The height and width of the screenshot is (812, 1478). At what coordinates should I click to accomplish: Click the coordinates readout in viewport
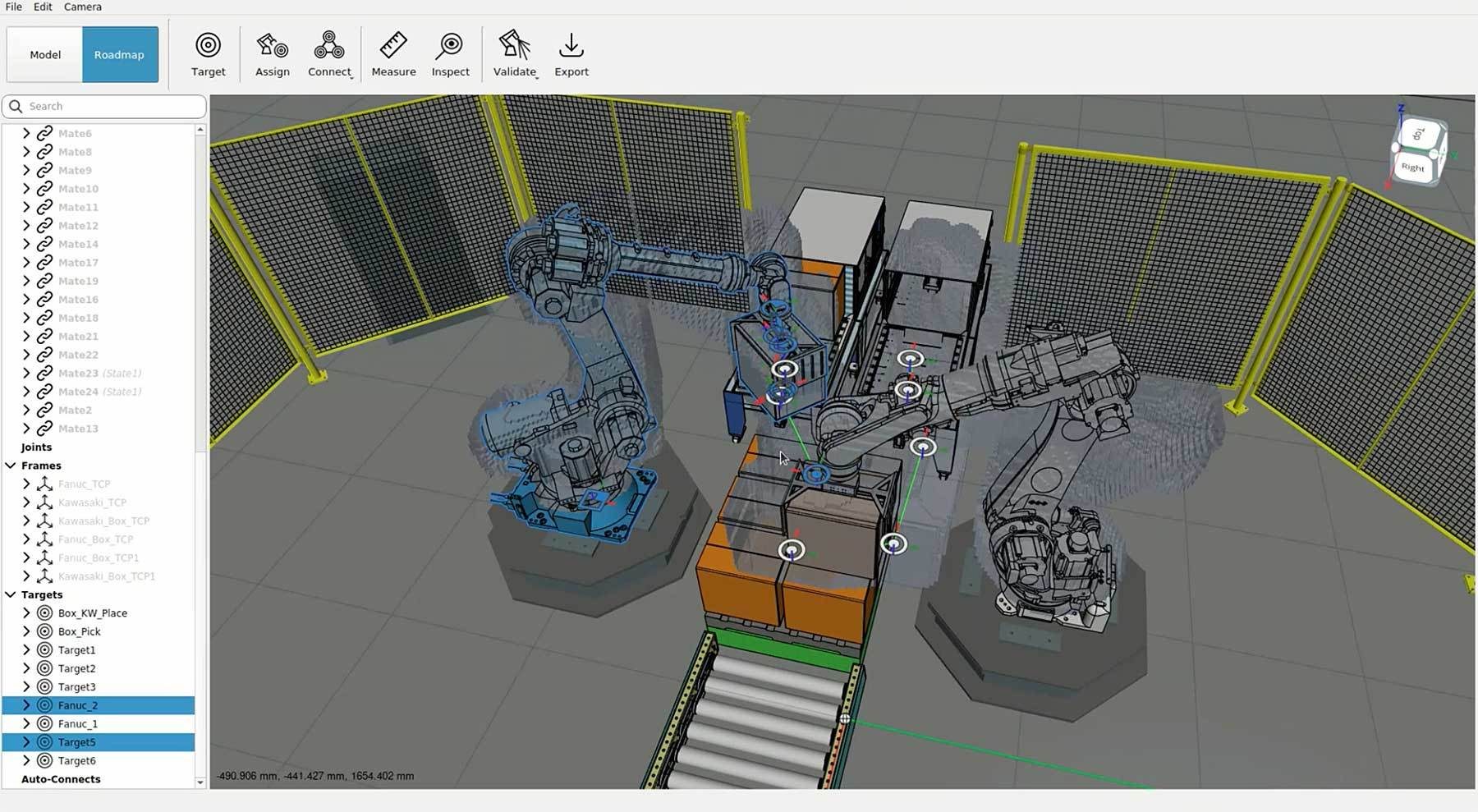pyautogui.click(x=315, y=775)
